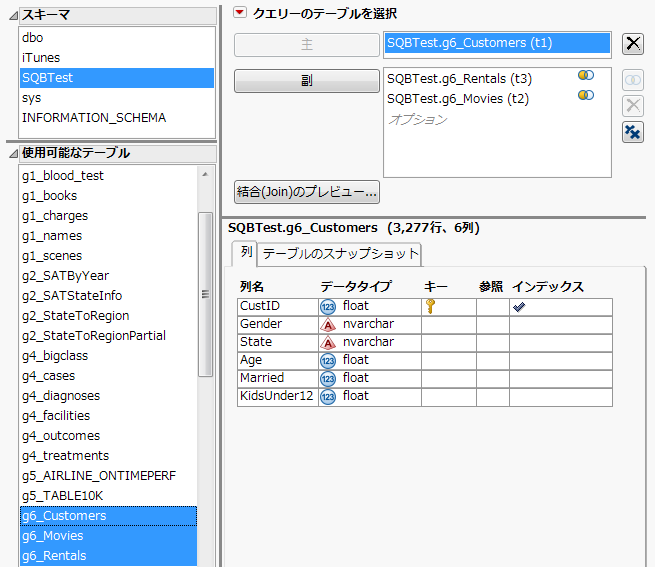Collapse クエリーのテーブルを選択 red triangle
Screen dimensions: 655x567
240,13
